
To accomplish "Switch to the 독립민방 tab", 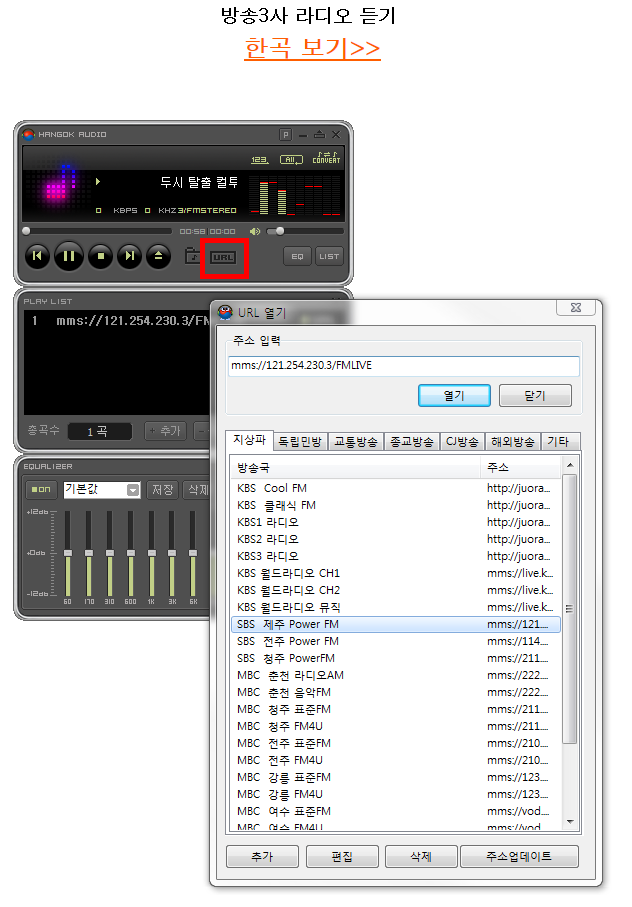I will click(300, 442).
